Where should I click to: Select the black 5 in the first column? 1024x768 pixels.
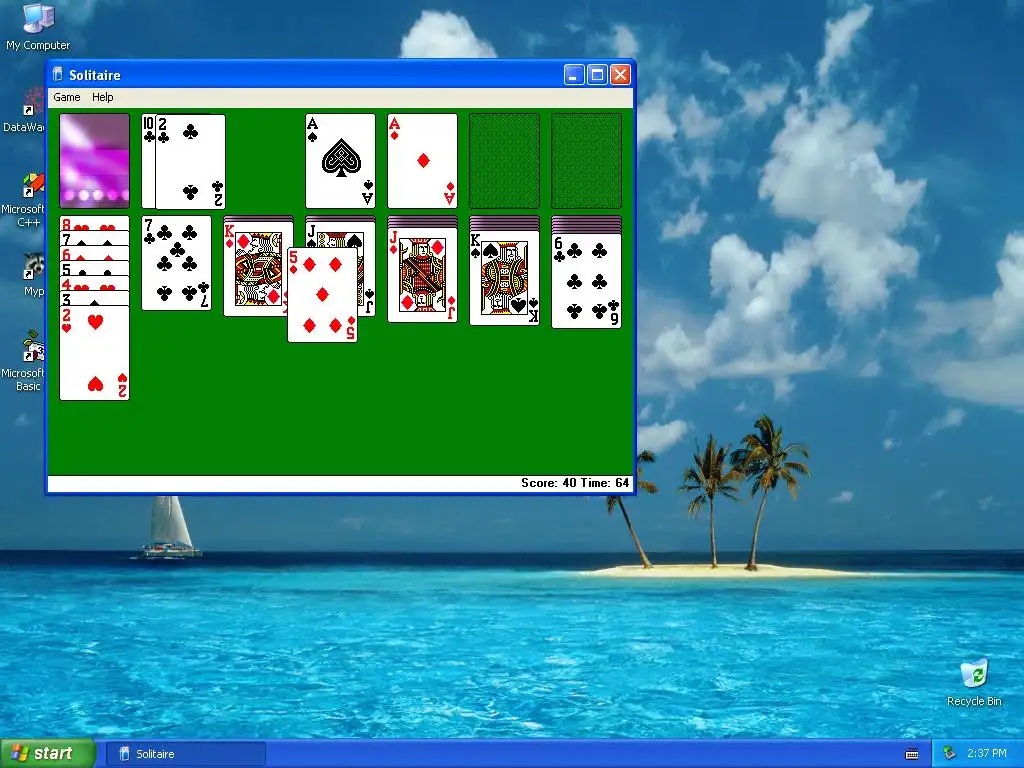point(95,268)
